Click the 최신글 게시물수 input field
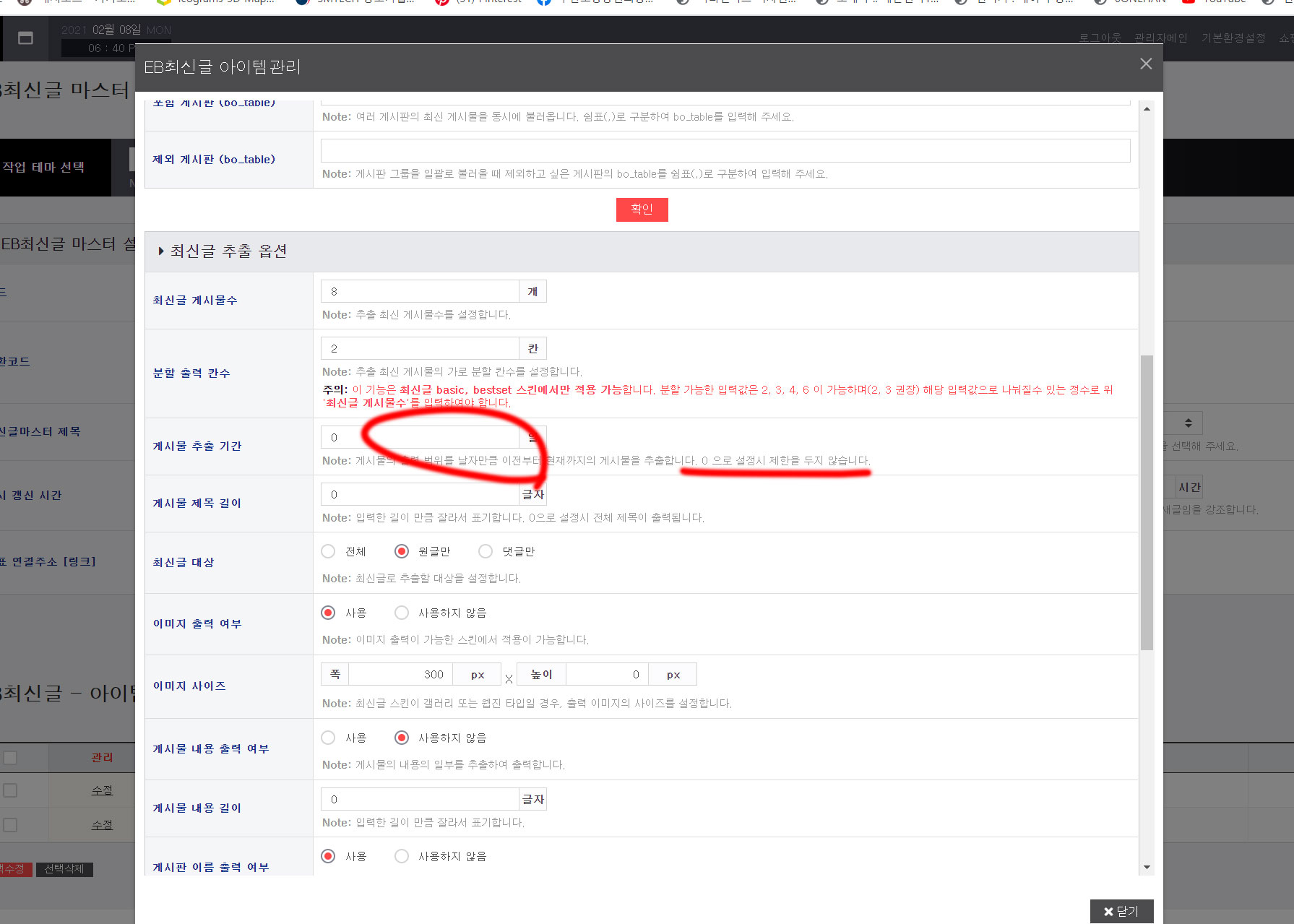Viewport: 1294px width, 924px height. pos(420,291)
